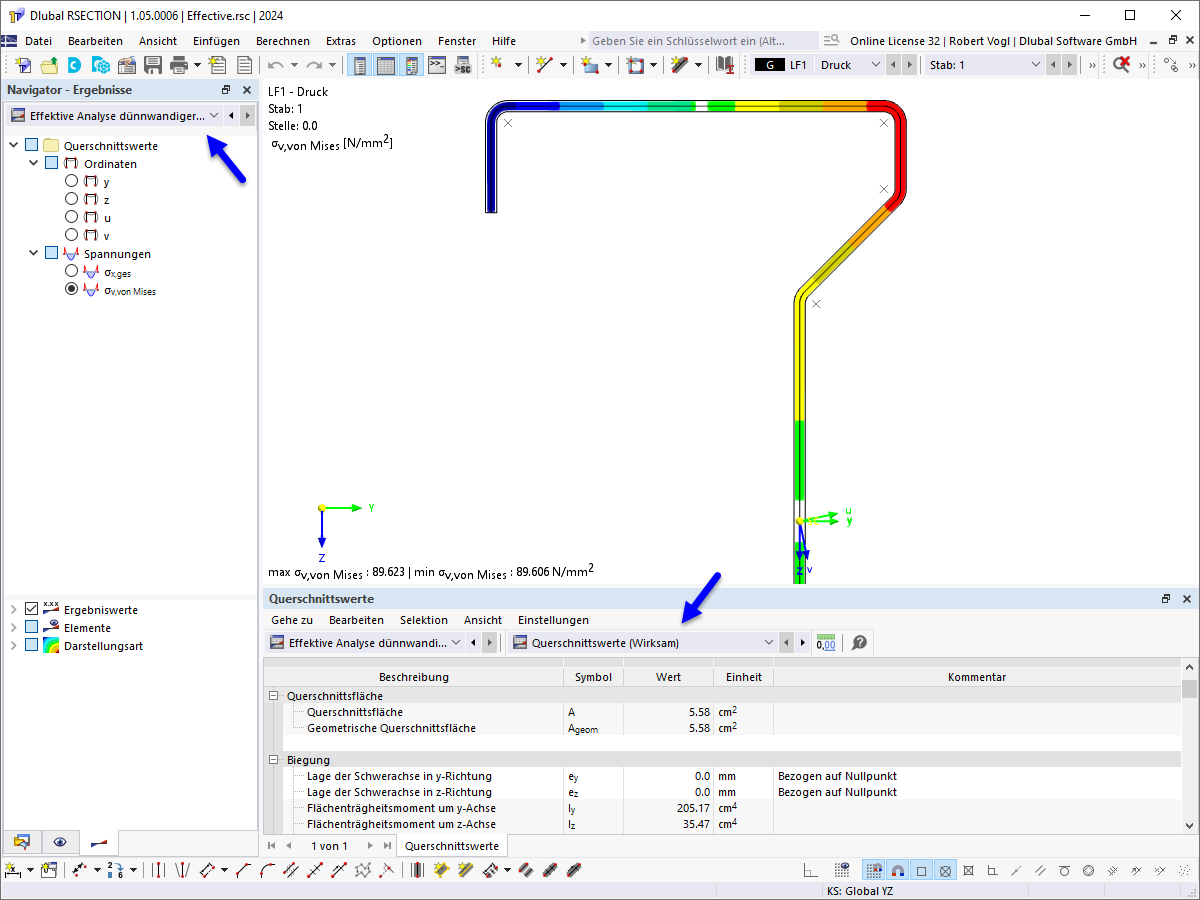Open the Fenster menu
The image size is (1200, 900).
pyautogui.click(x=457, y=41)
